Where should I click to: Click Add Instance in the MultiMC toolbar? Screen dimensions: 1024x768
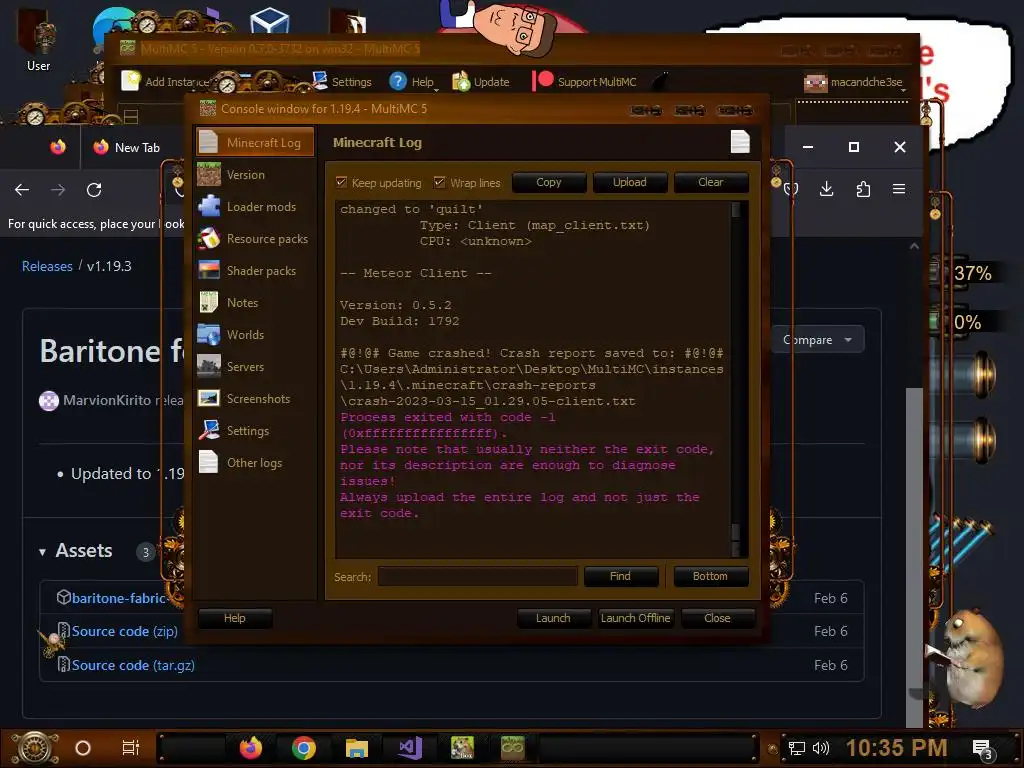click(x=167, y=82)
